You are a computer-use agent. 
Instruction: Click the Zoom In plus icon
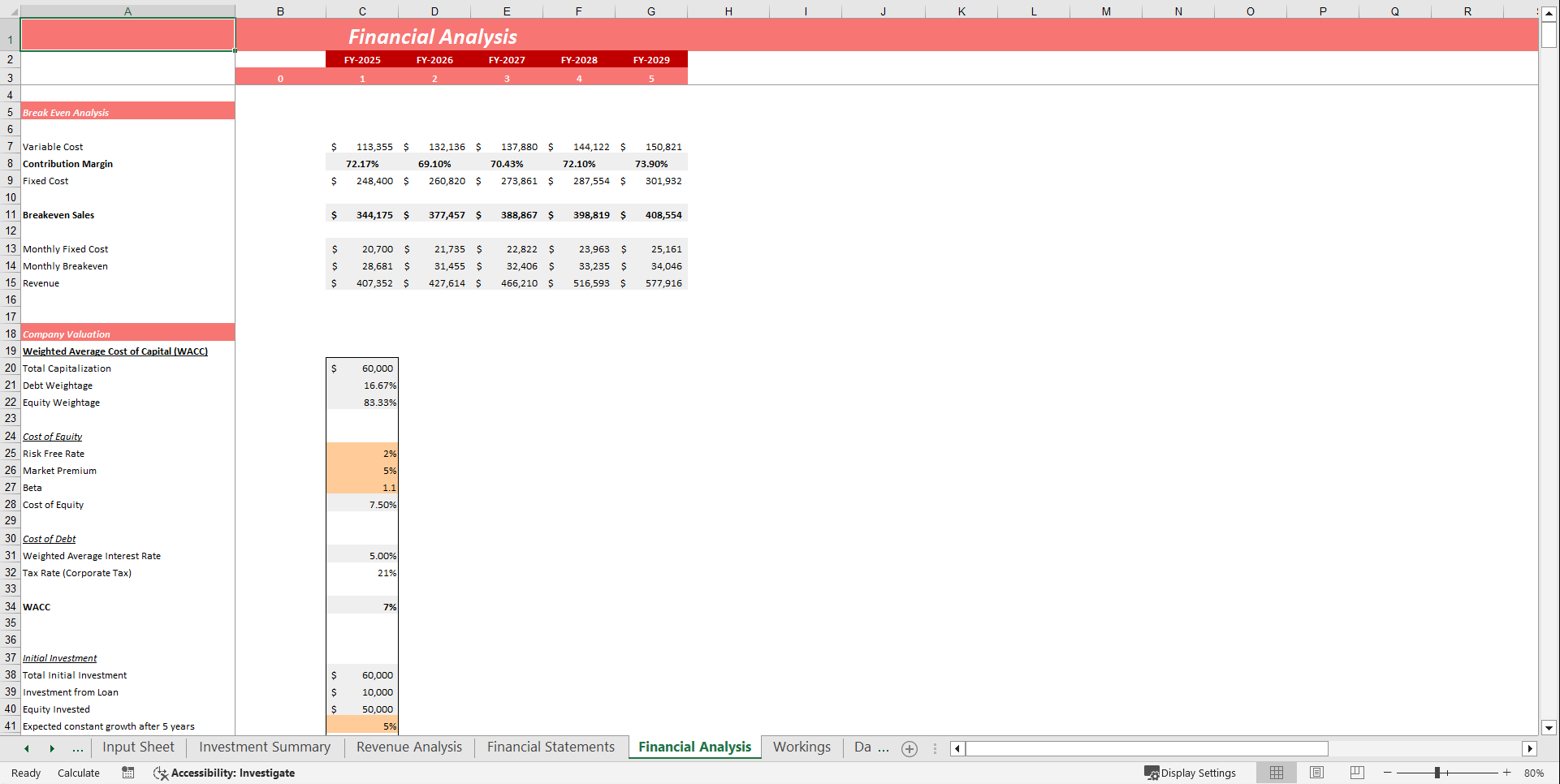pos(1507,773)
